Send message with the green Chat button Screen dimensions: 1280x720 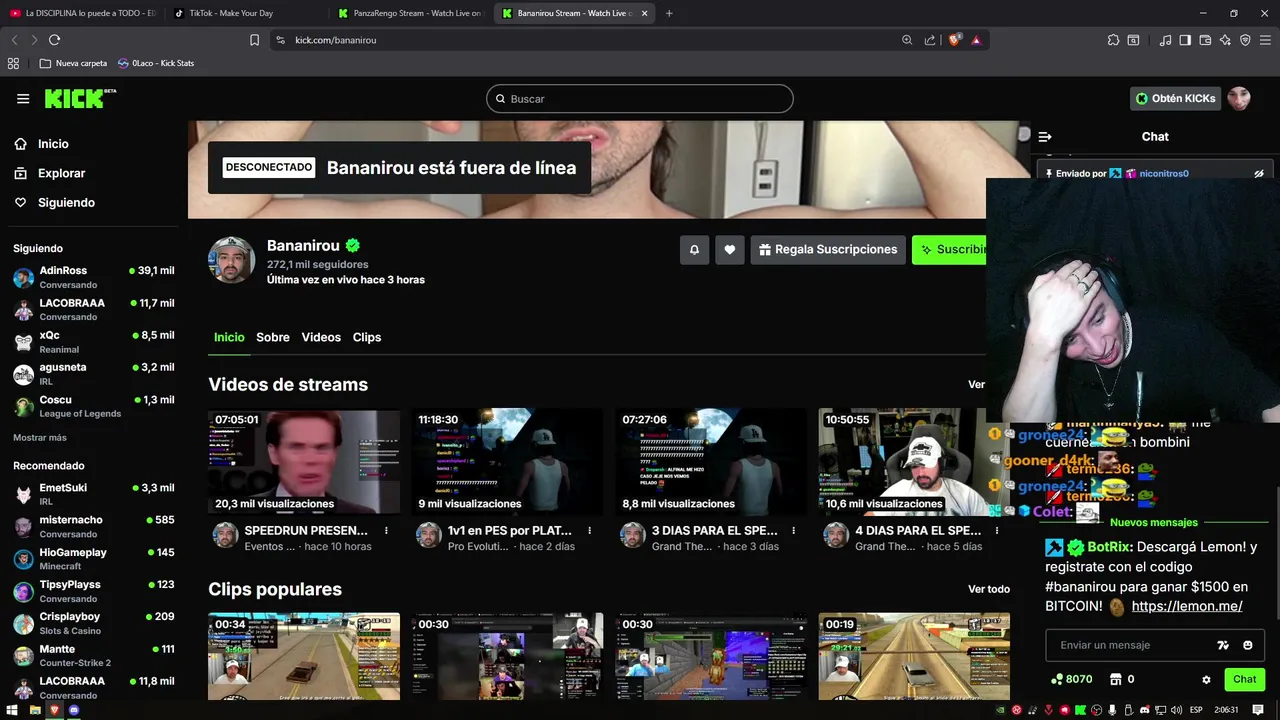pyautogui.click(x=1244, y=679)
